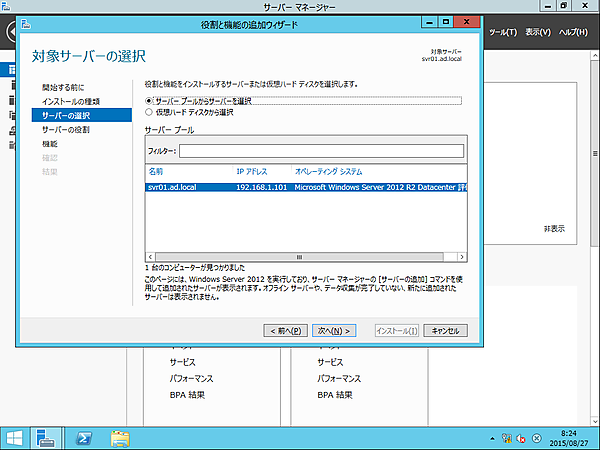Open File Explorer from the taskbar
Viewport: 600px width, 450px height.
pyautogui.click(x=120, y=437)
